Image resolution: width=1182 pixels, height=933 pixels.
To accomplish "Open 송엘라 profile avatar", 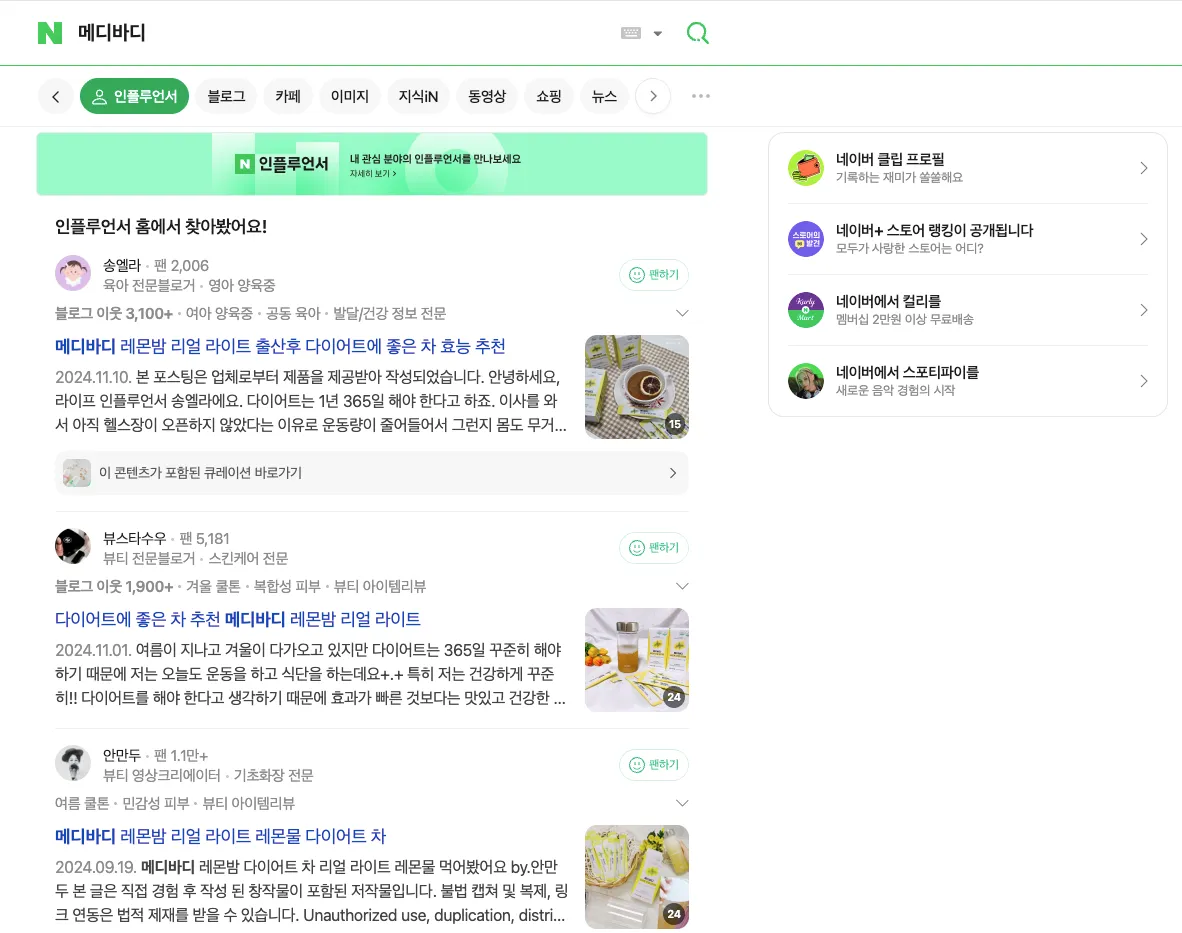I will 73,273.
